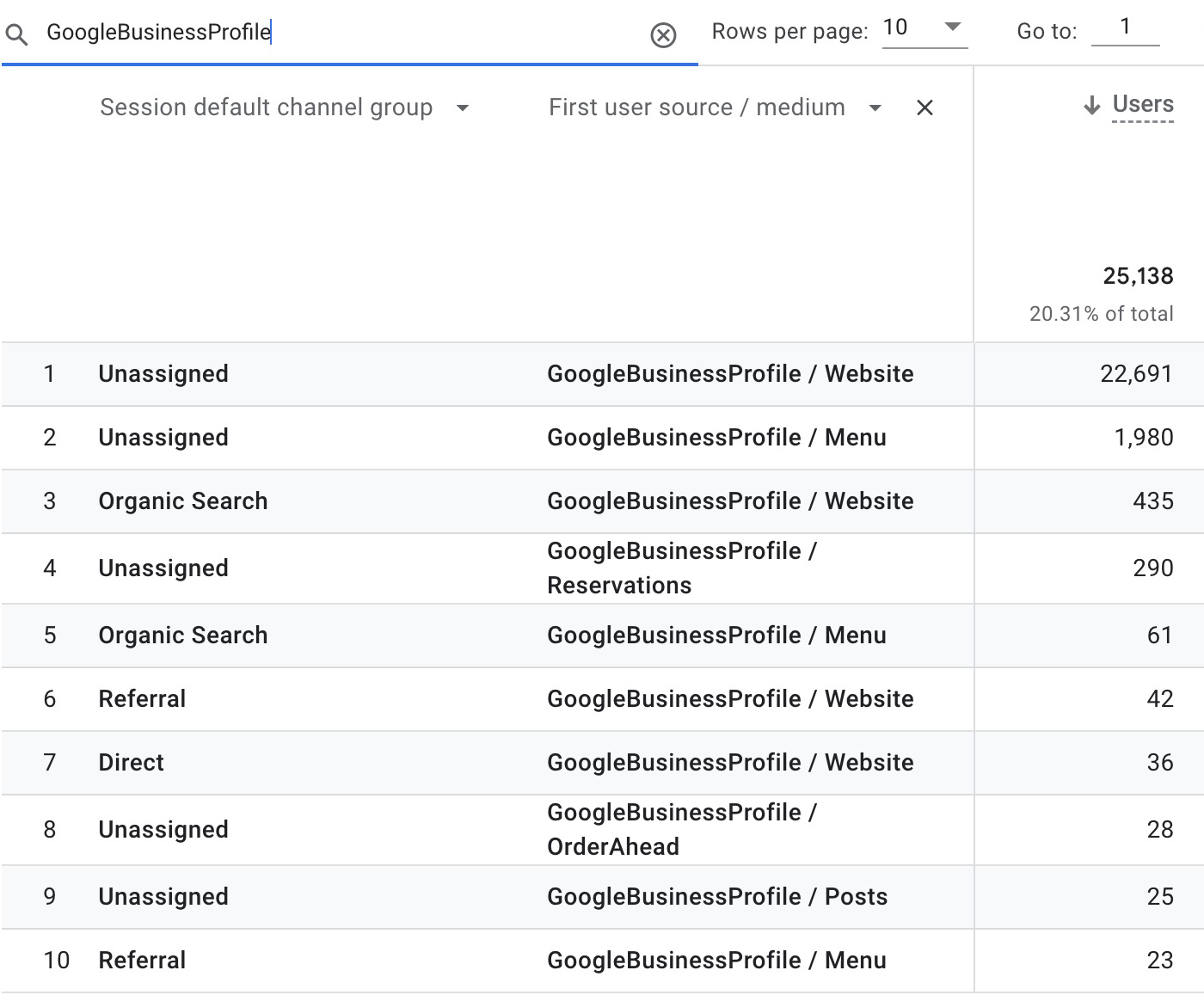Click the Go to page input
The image size is (1204, 995).
click(1125, 28)
